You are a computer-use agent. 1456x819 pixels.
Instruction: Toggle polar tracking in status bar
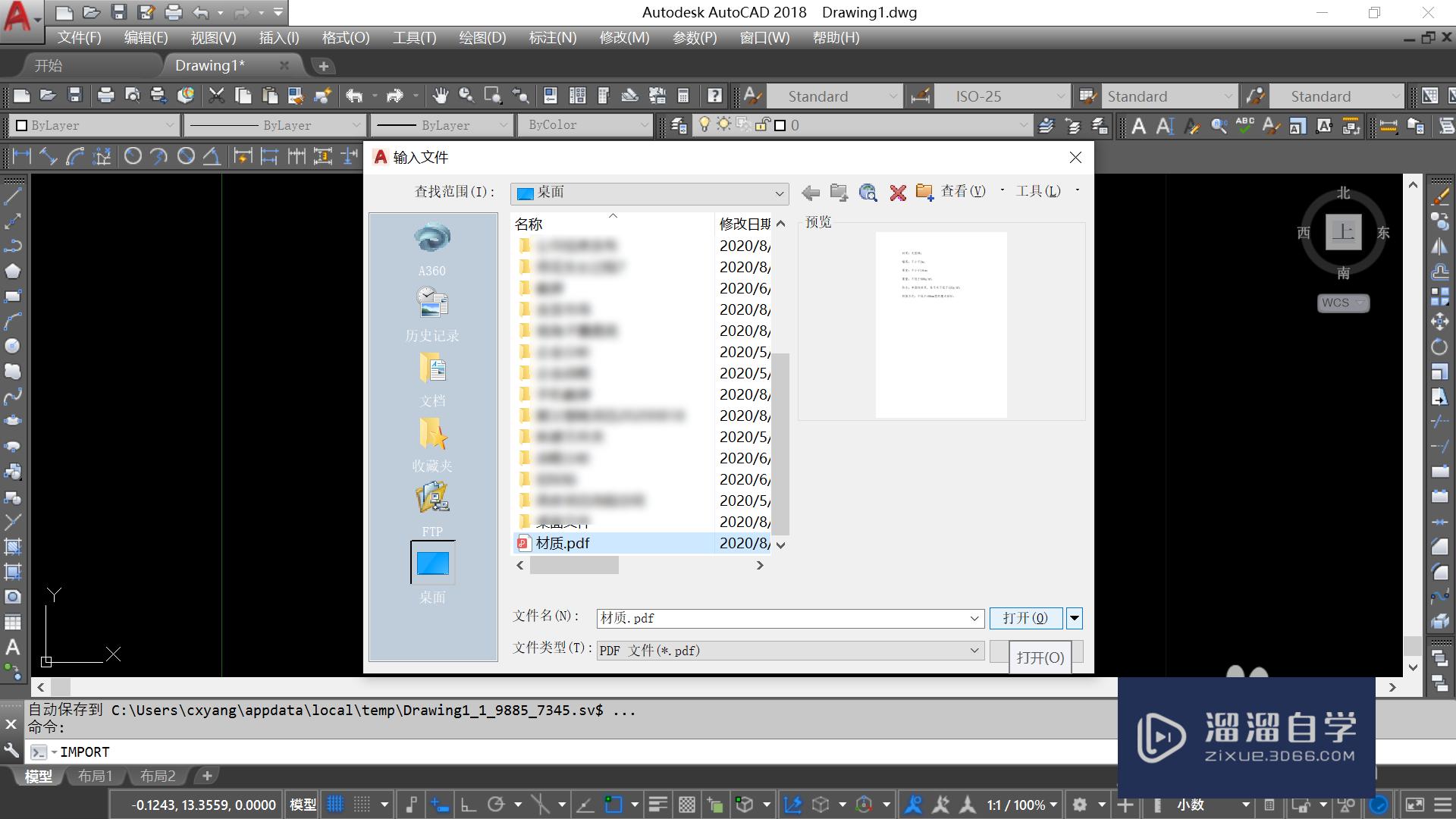click(x=497, y=805)
